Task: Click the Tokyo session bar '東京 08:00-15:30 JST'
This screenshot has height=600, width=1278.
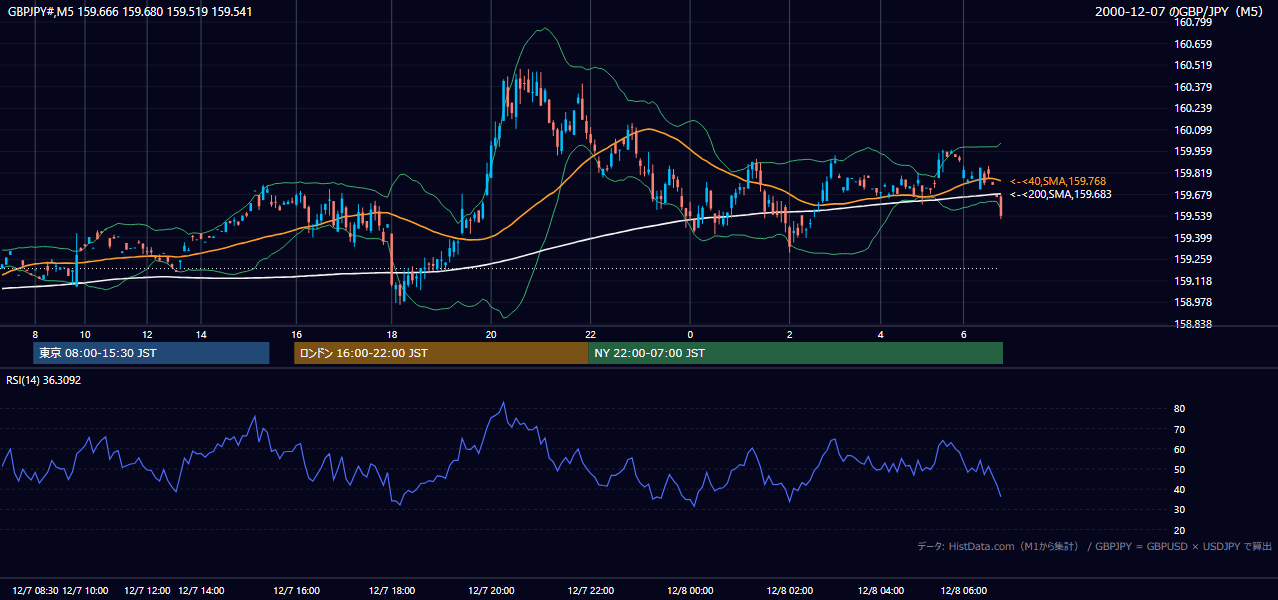Action: coord(151,353)
